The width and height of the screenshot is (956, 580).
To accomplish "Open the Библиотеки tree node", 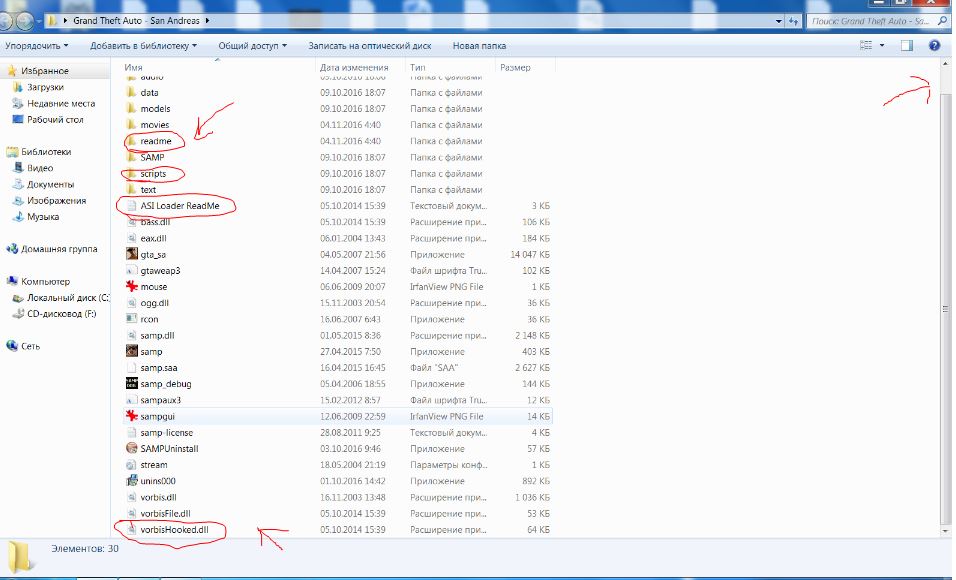I will 46,152.
